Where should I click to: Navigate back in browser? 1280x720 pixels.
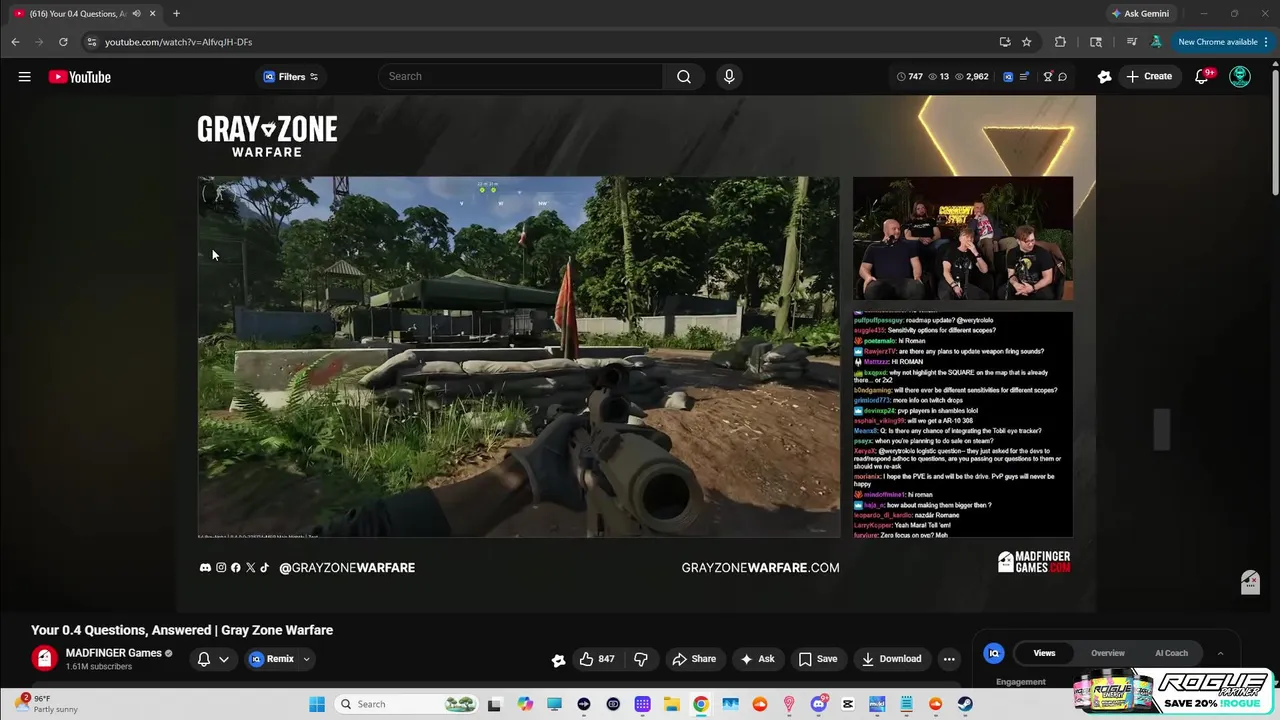pos(15,42)
